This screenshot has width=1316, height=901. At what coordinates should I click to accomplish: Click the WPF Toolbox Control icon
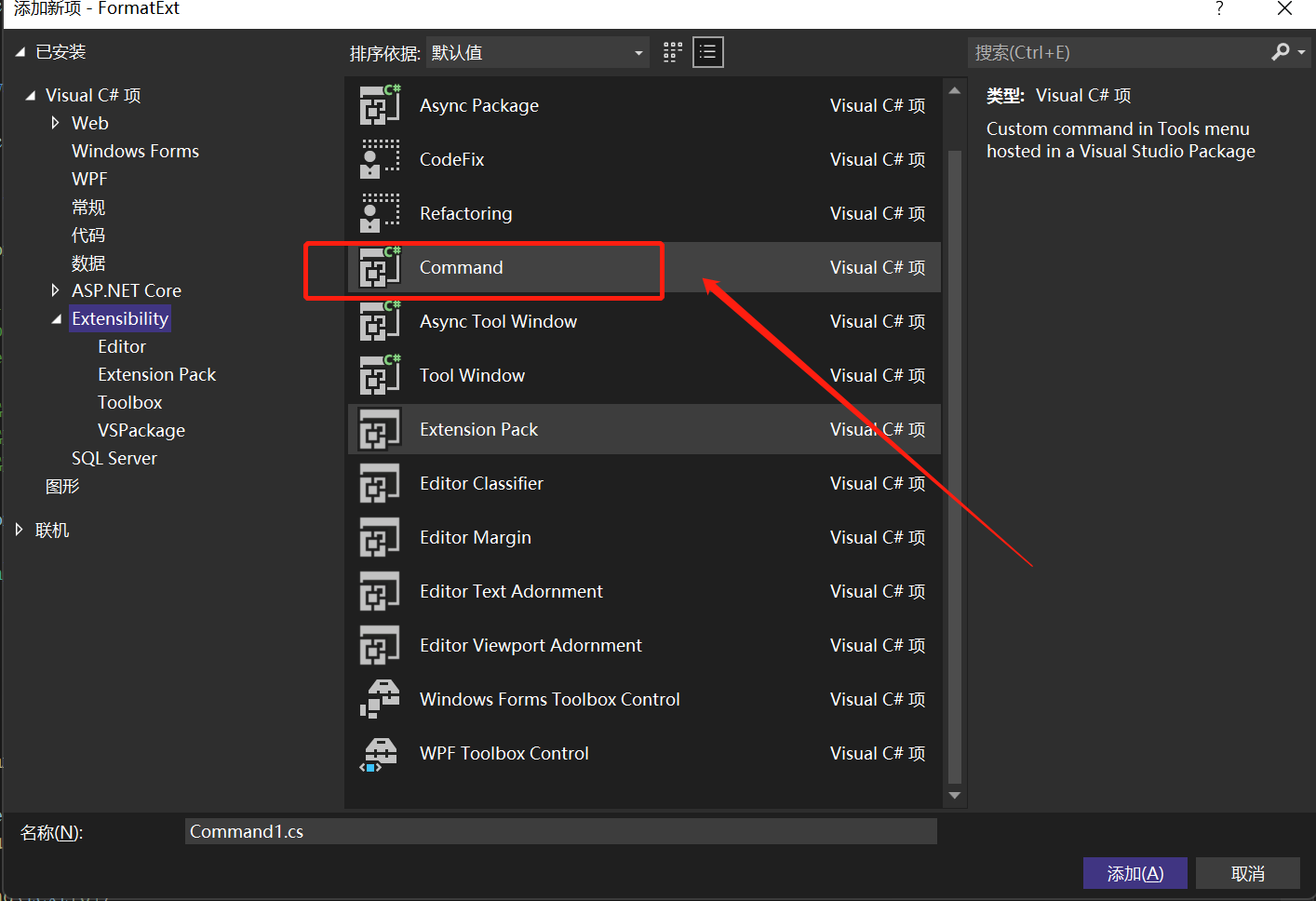coord(380,753)
